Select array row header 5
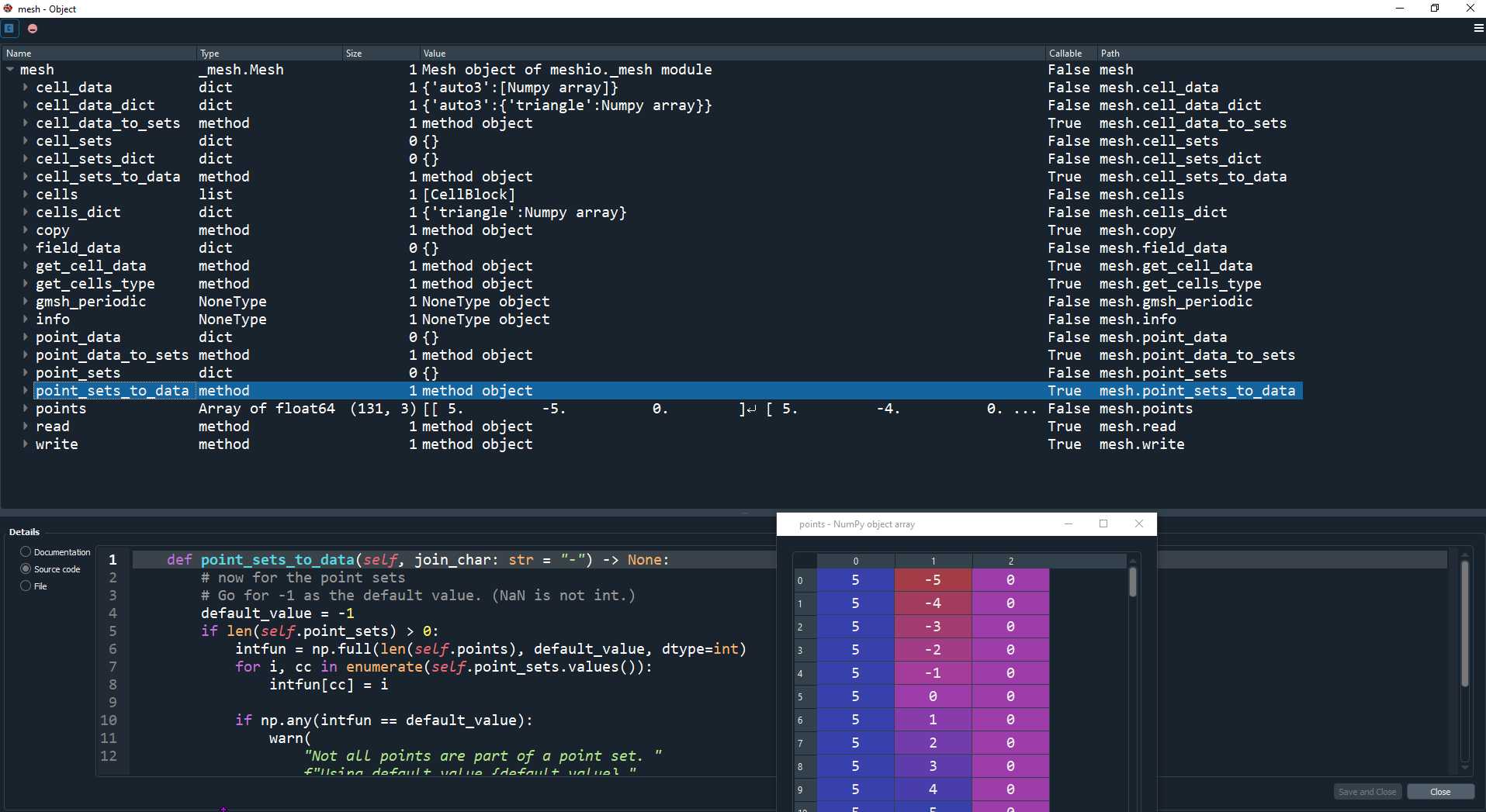Screen dimensions: 1486x812 (804, 696)
